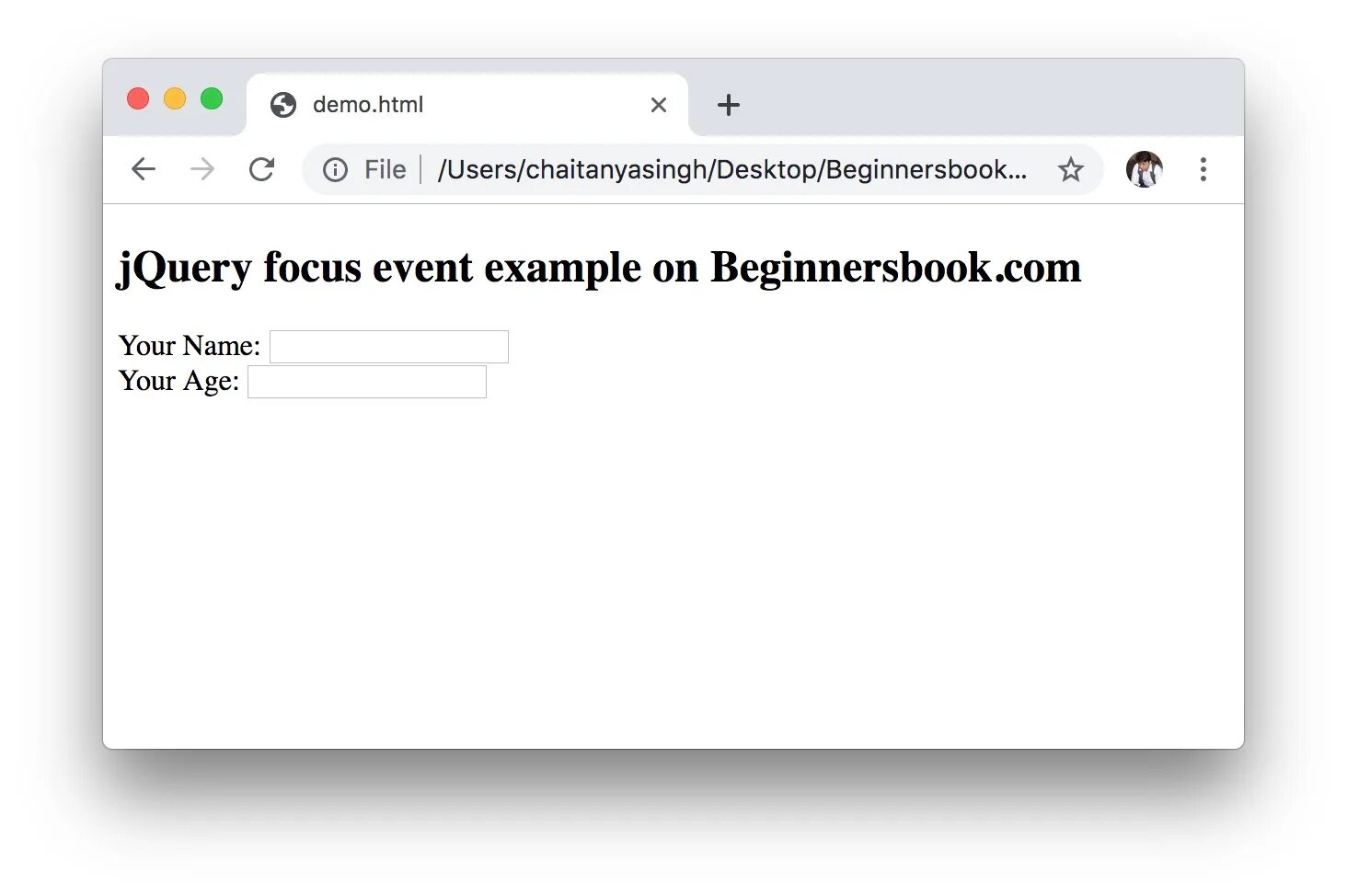Click the Your Name label text
The width and height of the screenshot is (1347, 896).
click(x=190, y=346)
